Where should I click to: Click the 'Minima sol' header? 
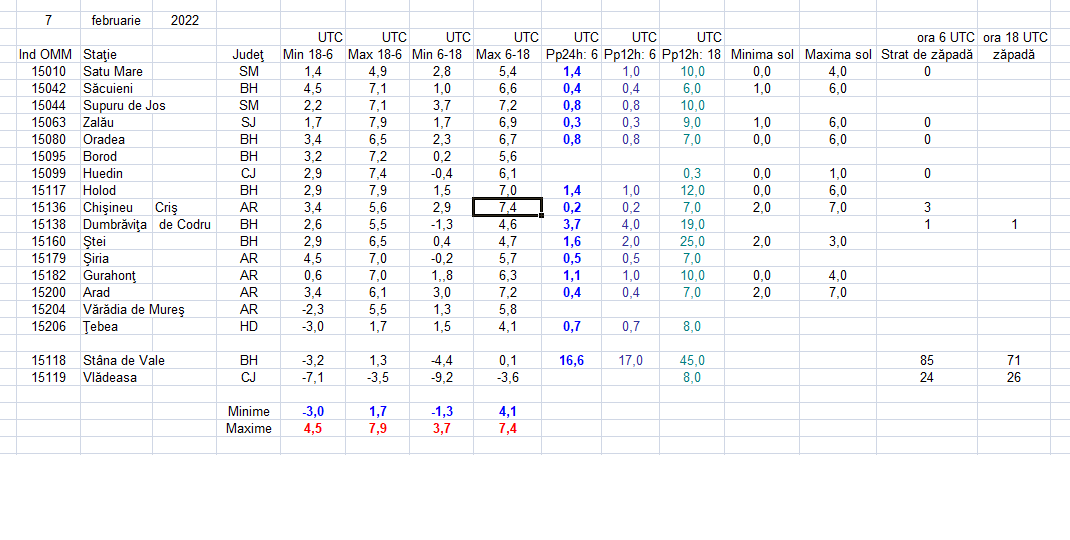[x=762, y=55]
